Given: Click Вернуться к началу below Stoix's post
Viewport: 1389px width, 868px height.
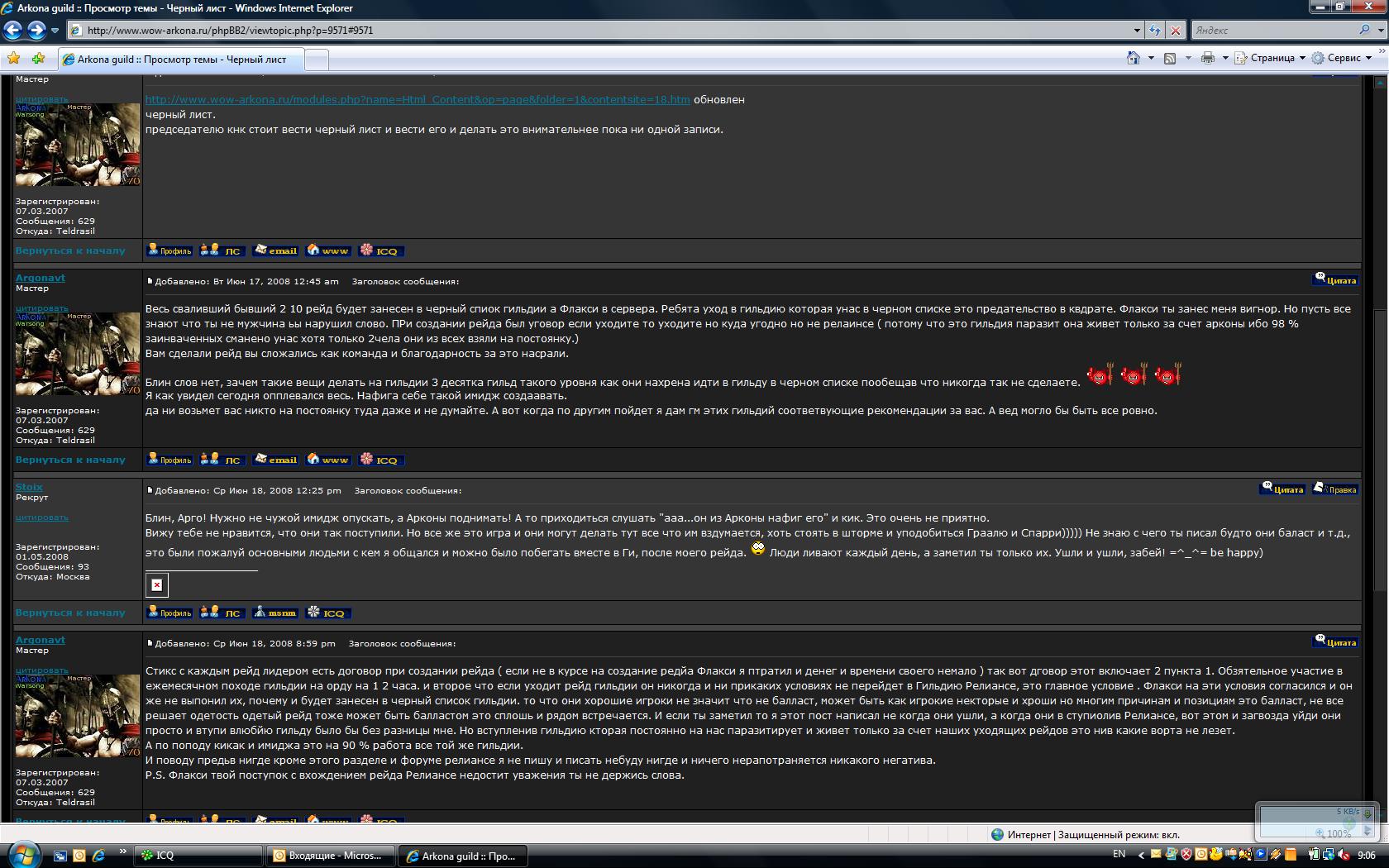Looking at the screenshot, I should point(70,613).
